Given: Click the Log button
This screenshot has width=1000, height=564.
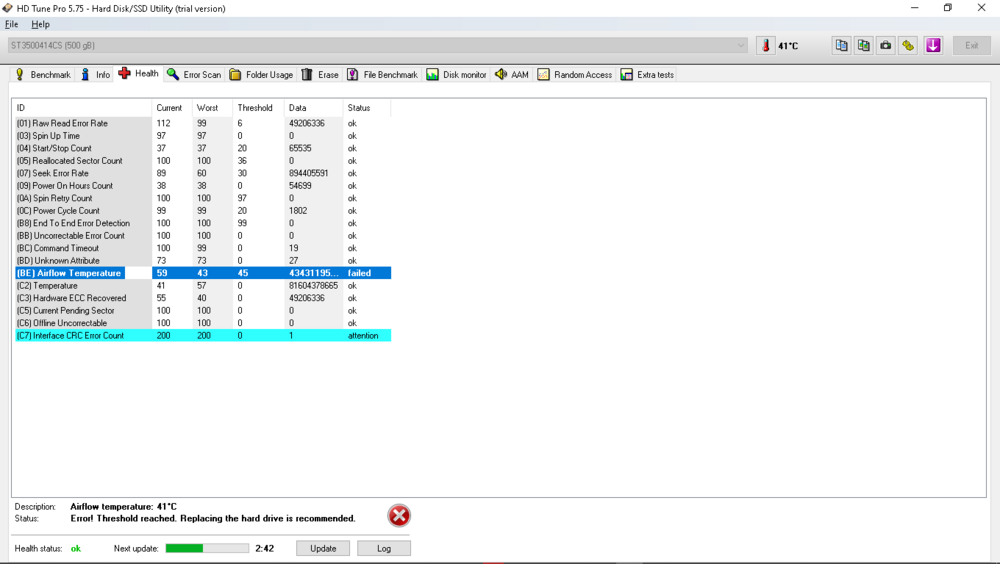Looking at the screenshot, I should 384,548.
